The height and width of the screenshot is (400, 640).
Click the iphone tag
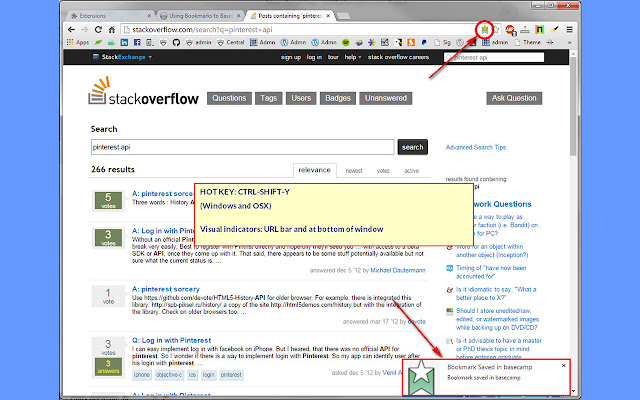click(x=142, y=375)
